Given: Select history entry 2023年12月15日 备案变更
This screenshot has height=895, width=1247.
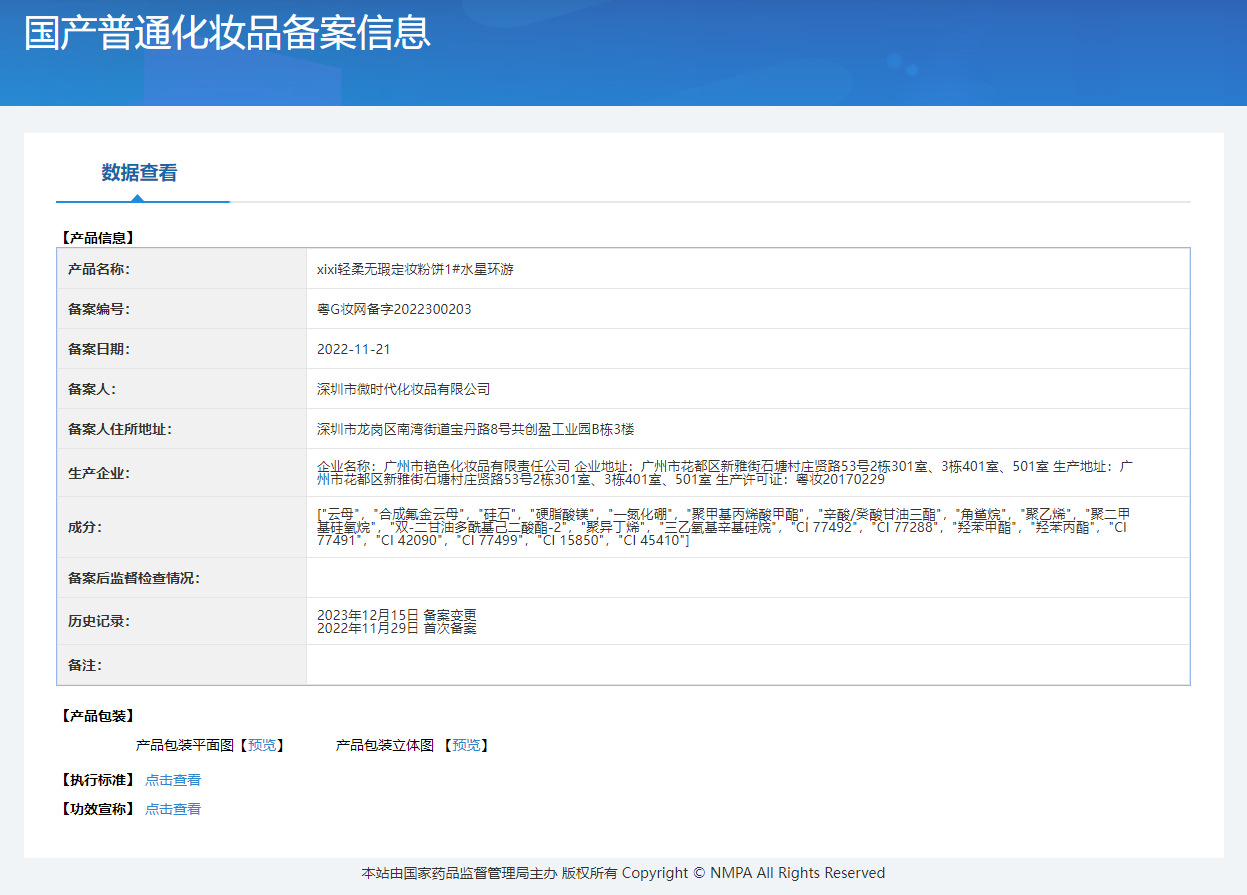Looking at the screenshot, I should [x=397, y=614].
